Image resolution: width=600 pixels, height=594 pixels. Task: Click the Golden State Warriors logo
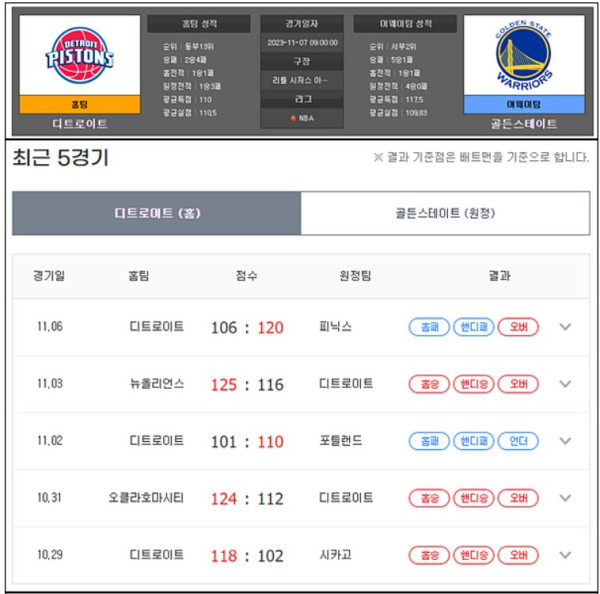(x=523, y=56)
